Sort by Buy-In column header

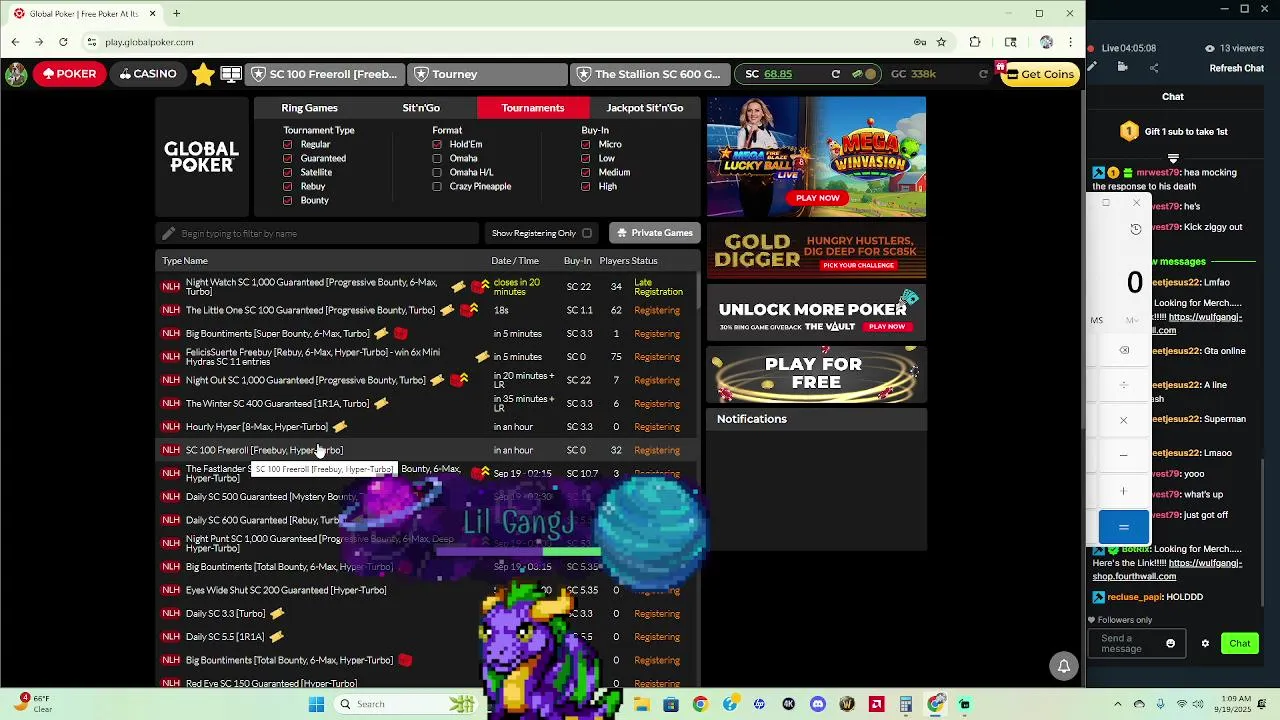coord(578,261)
